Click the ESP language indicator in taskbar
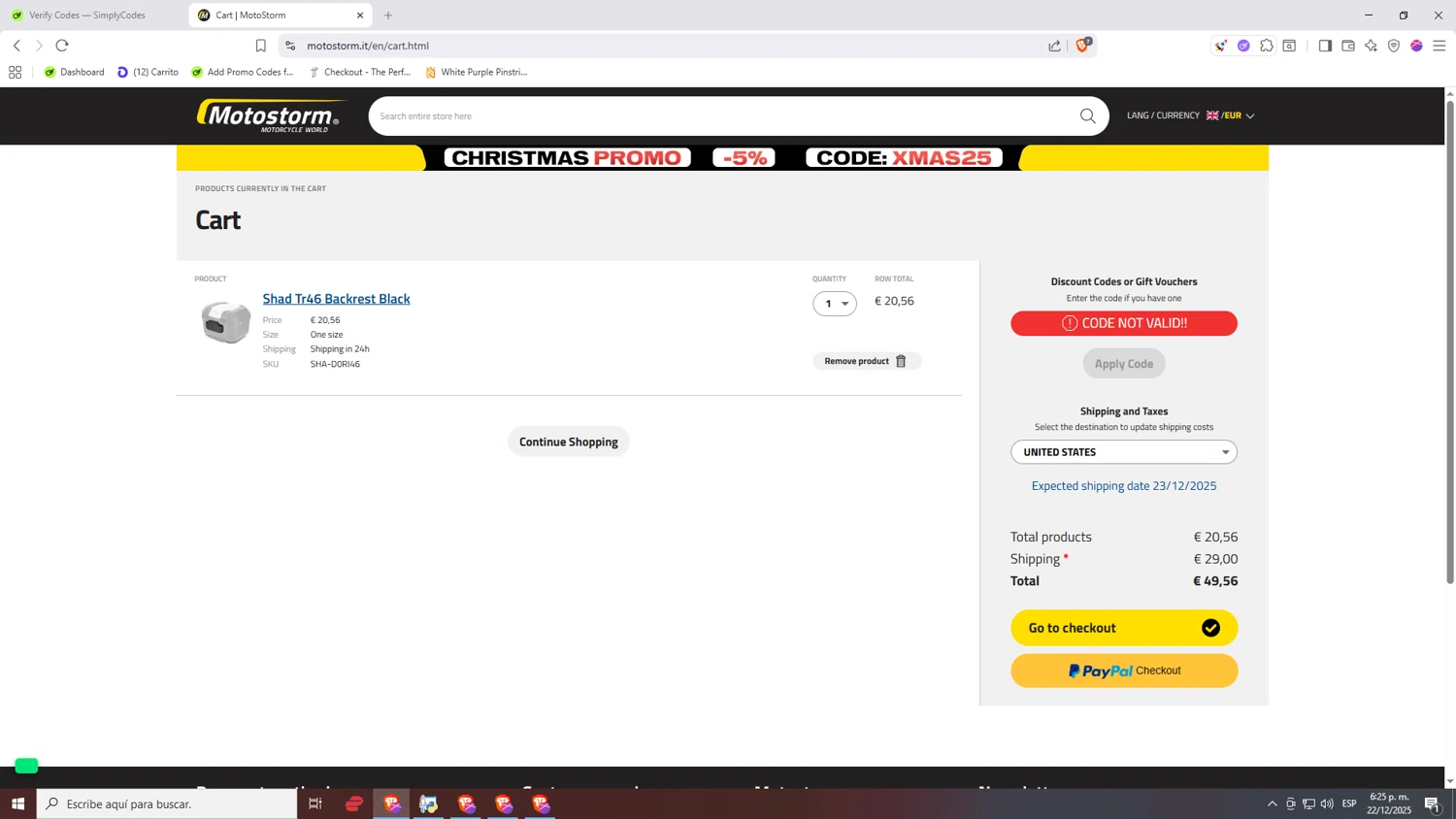The width and height of the screenshot is (1456, 819). tap(1349, 803)
